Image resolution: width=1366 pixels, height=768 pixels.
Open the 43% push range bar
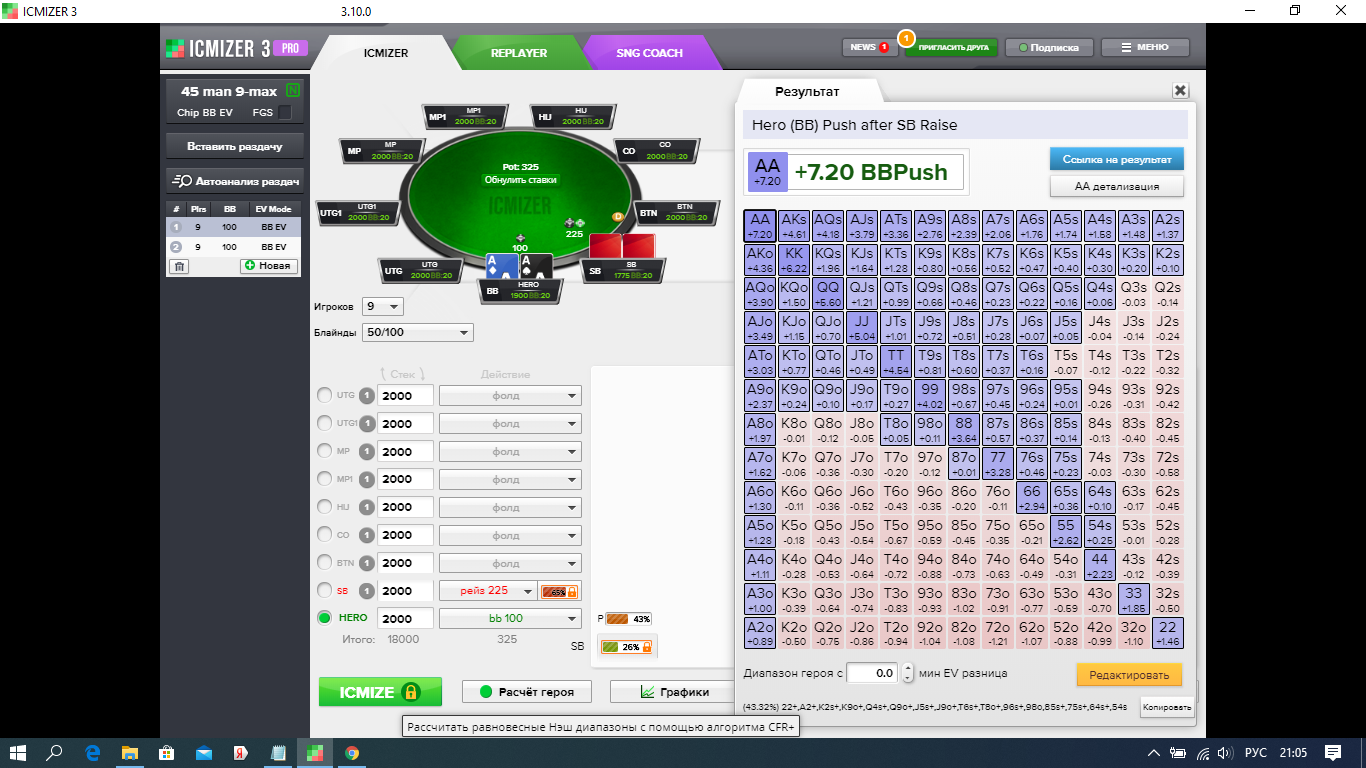627,619
